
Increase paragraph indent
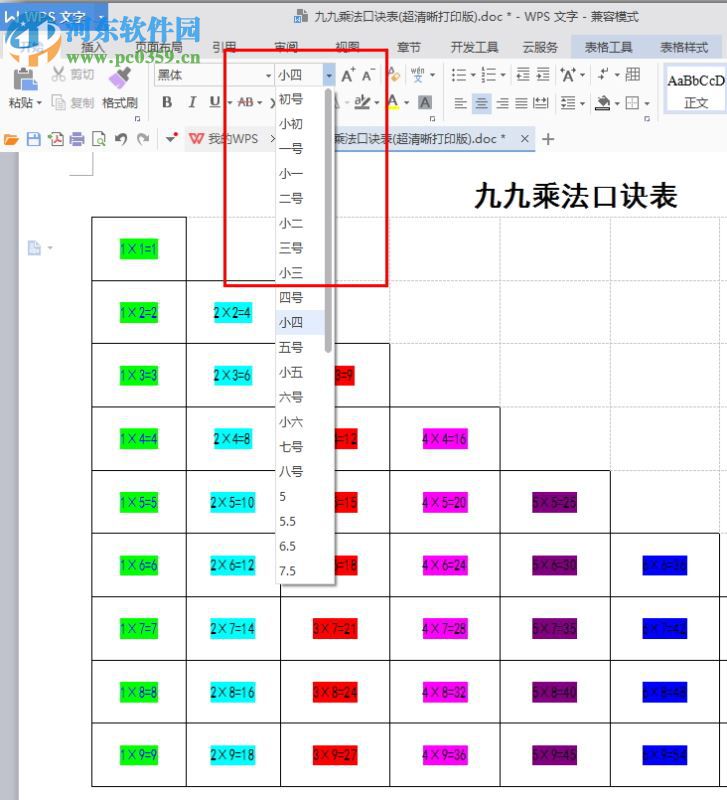coord(543,75)
